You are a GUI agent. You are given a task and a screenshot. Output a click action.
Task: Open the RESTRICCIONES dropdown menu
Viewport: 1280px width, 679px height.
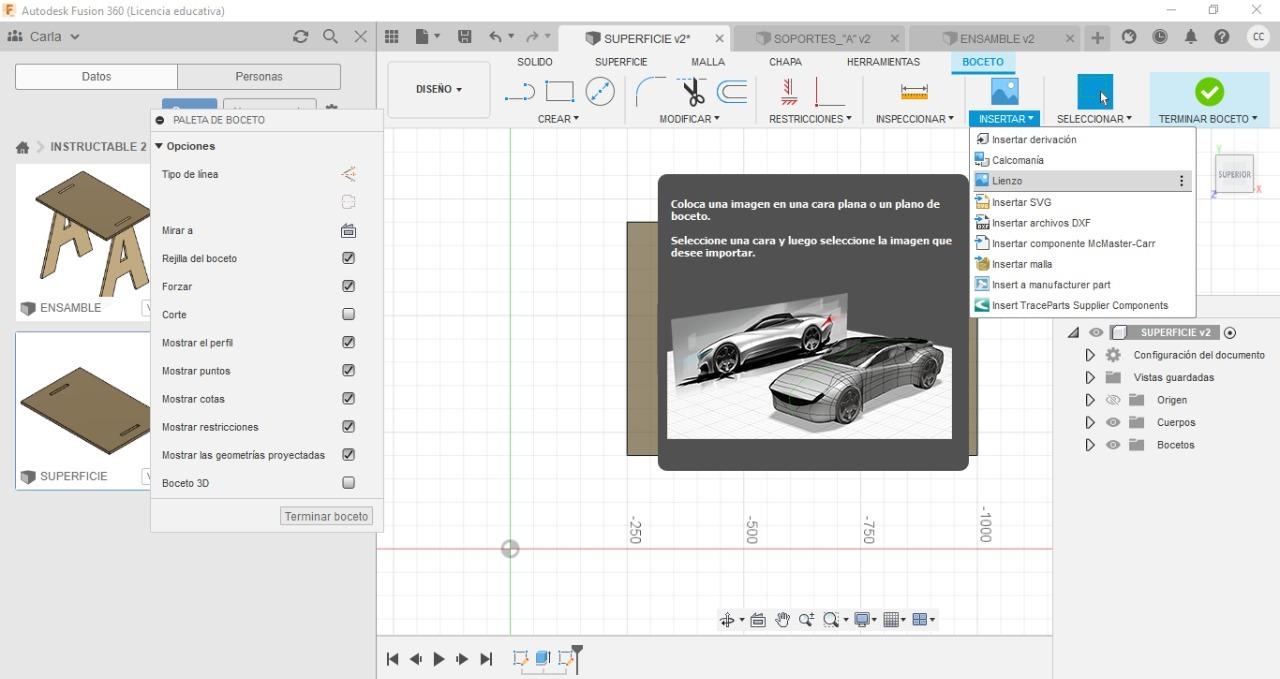(x=810, y=119)
